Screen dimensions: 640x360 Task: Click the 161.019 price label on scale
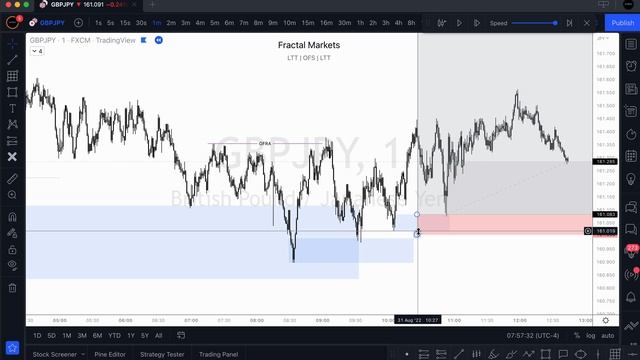605,231
